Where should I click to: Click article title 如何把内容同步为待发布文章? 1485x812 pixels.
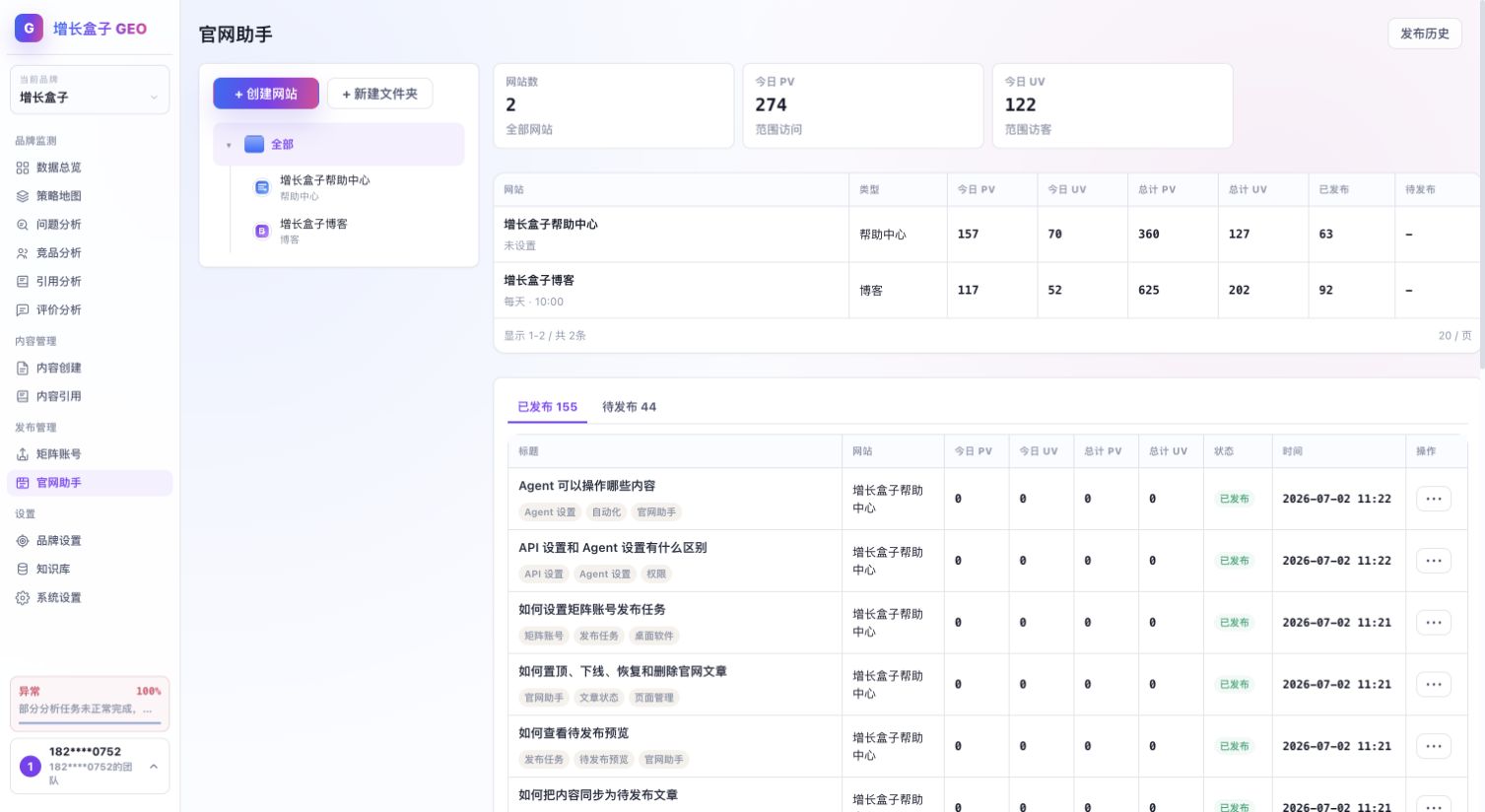[x=598, y=795]
